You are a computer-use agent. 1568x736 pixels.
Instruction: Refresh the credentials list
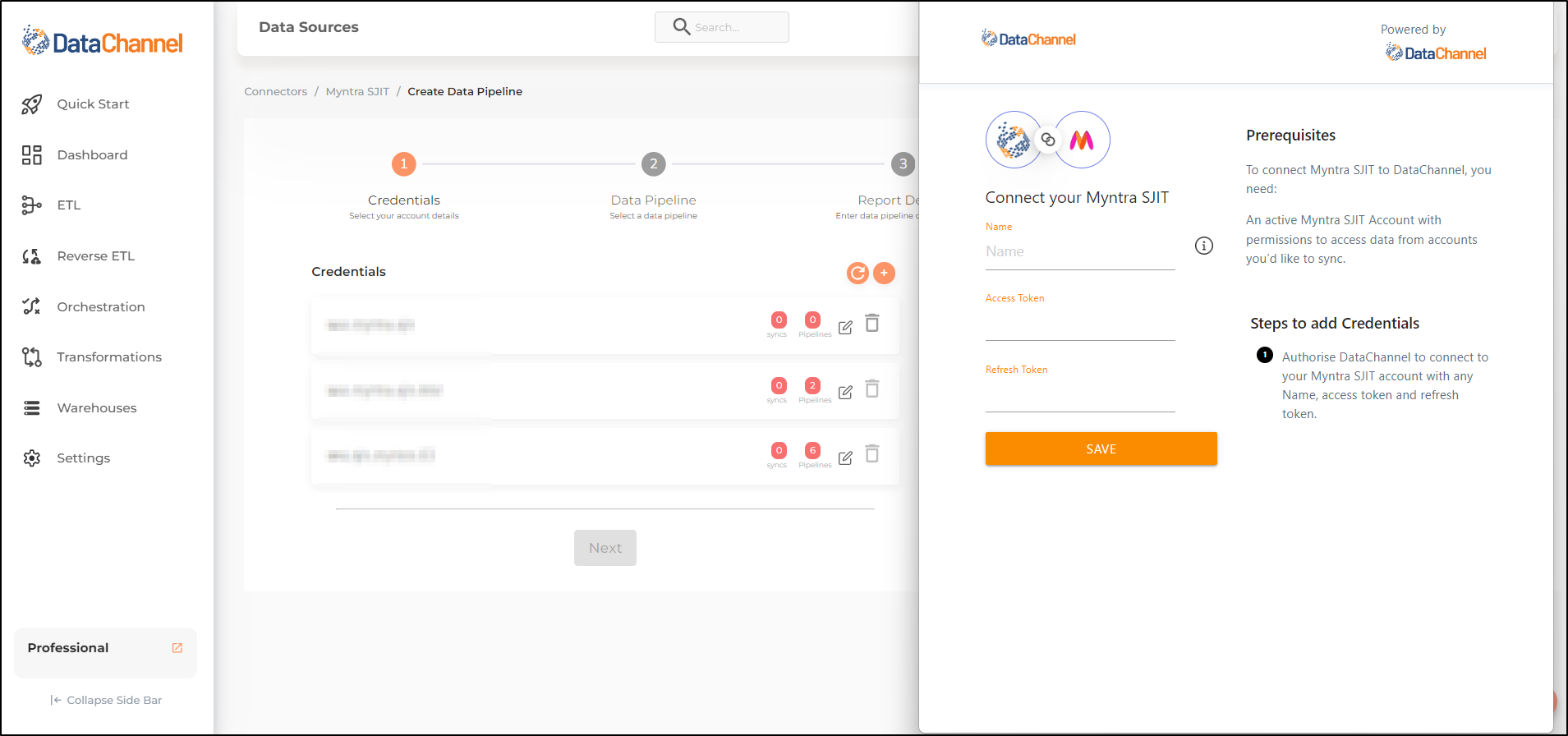[x=858, y=274]
